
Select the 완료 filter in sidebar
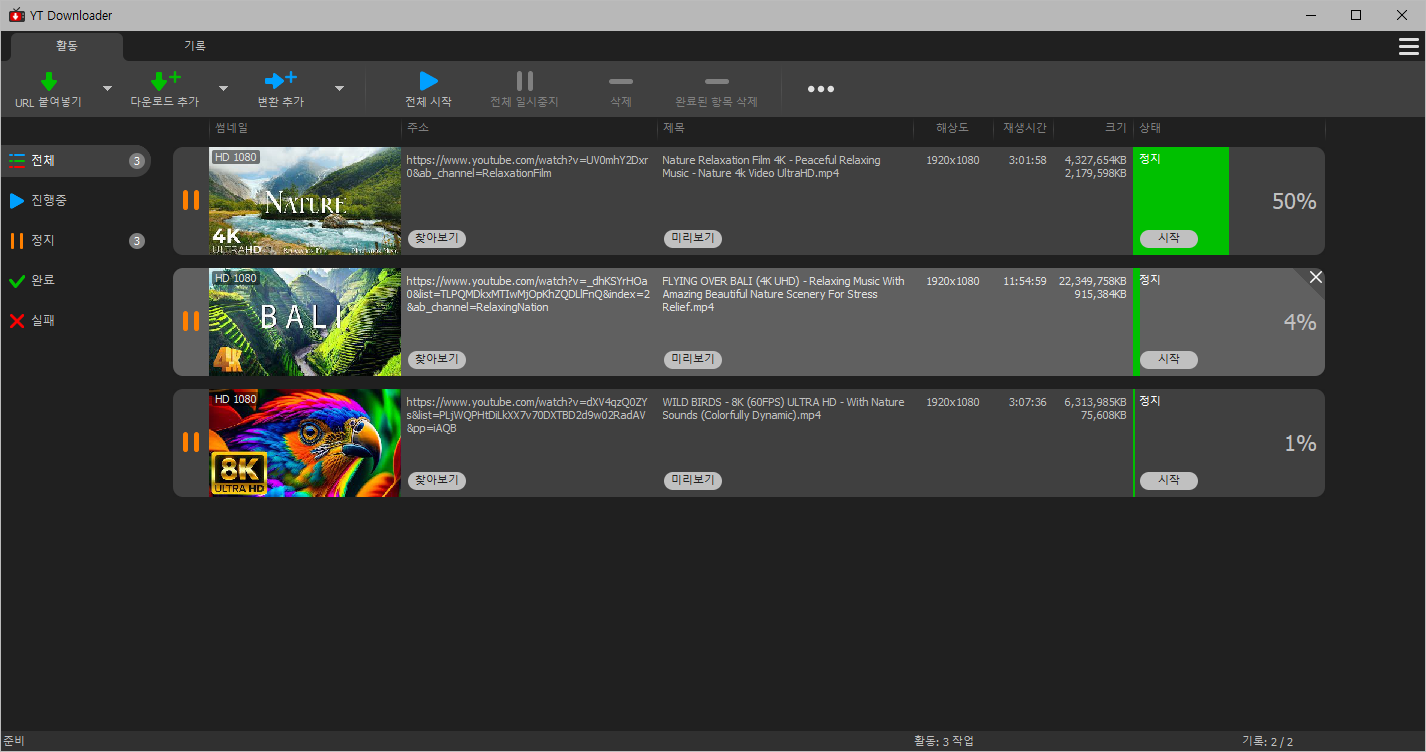click(76, 281)
